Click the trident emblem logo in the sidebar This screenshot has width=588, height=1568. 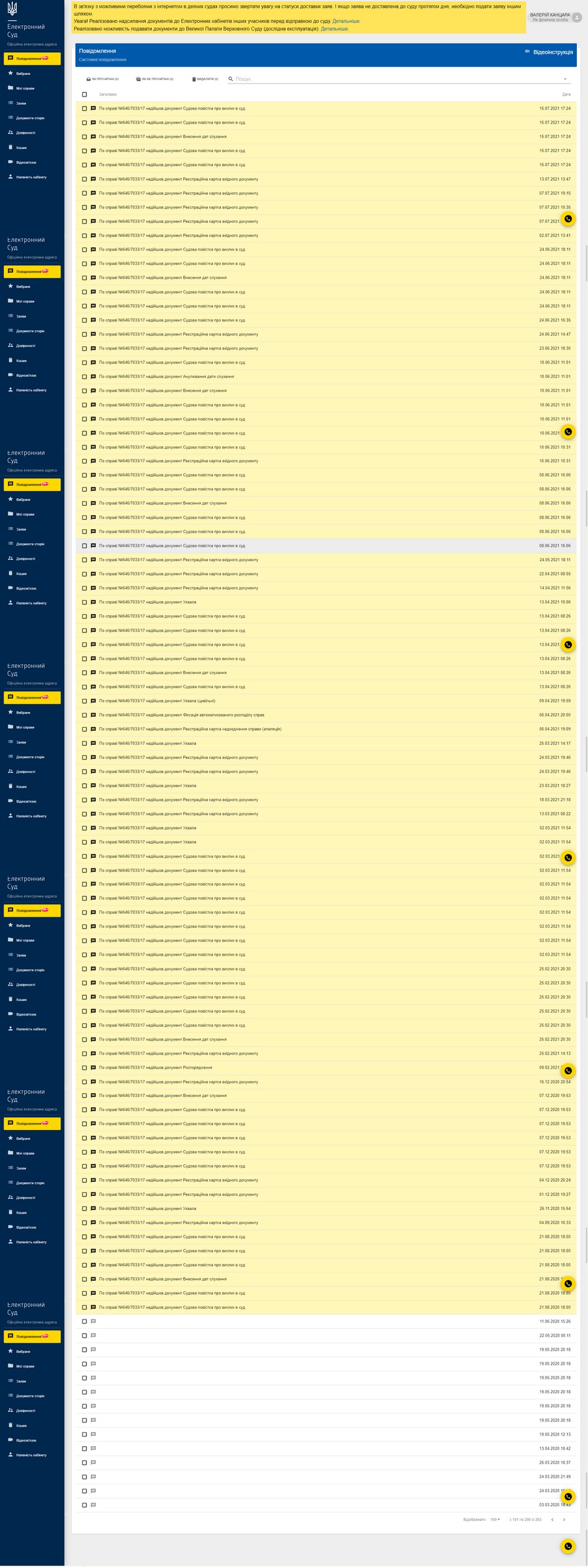(x=12, y=9)
